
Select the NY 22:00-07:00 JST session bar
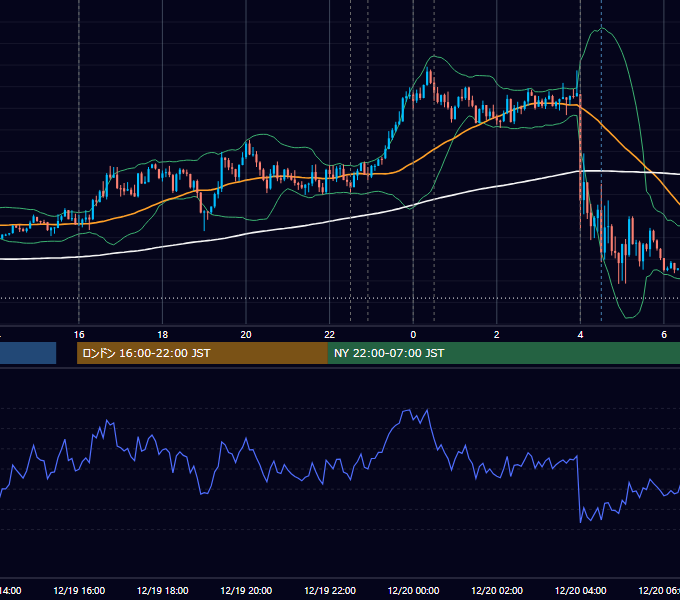[x=503, y=353]
